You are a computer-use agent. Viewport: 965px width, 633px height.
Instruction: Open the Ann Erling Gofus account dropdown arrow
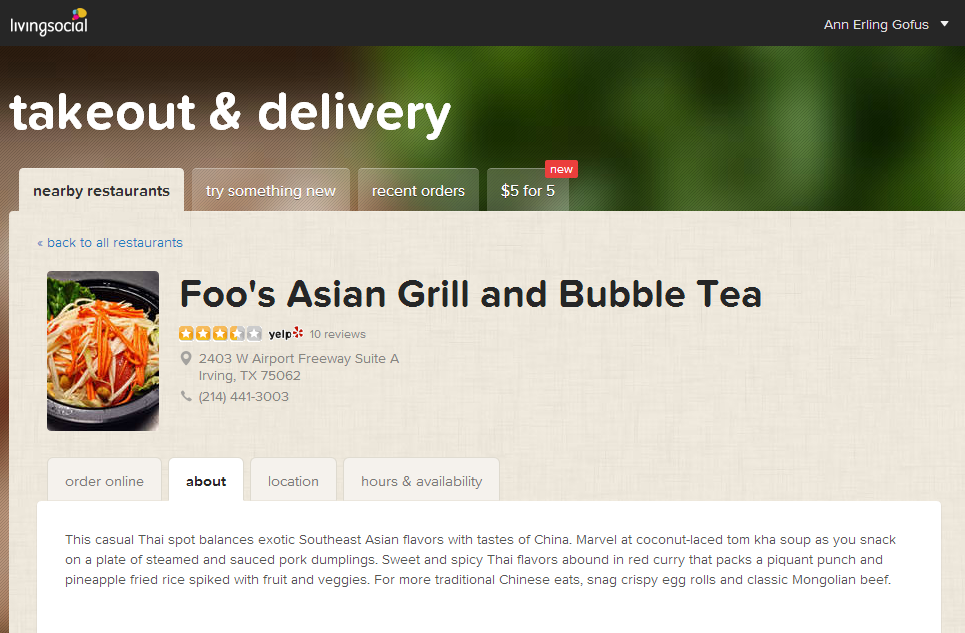[944, 24]
